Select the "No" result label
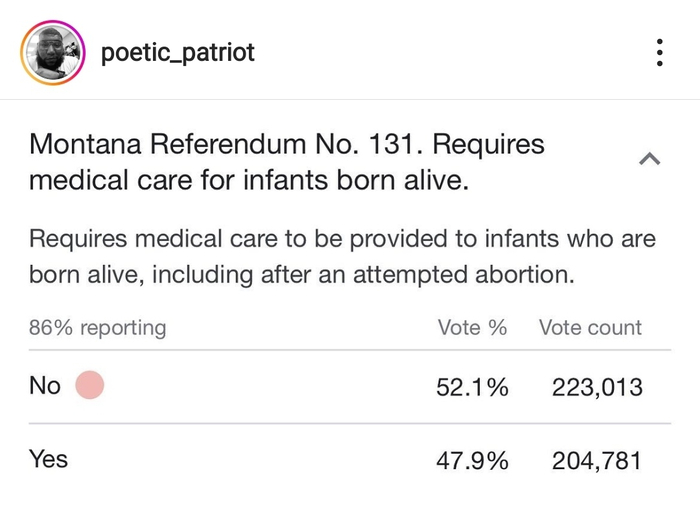 45,386
